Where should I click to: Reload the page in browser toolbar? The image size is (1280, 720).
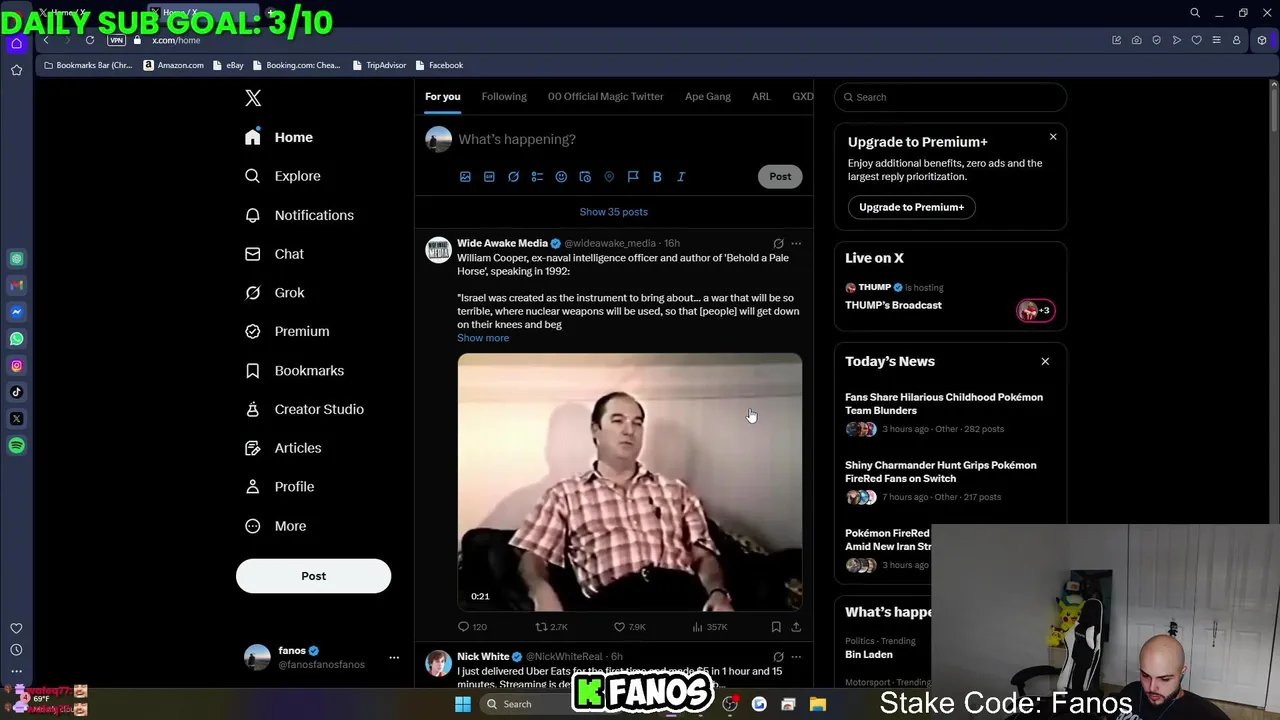pos(90,40)
